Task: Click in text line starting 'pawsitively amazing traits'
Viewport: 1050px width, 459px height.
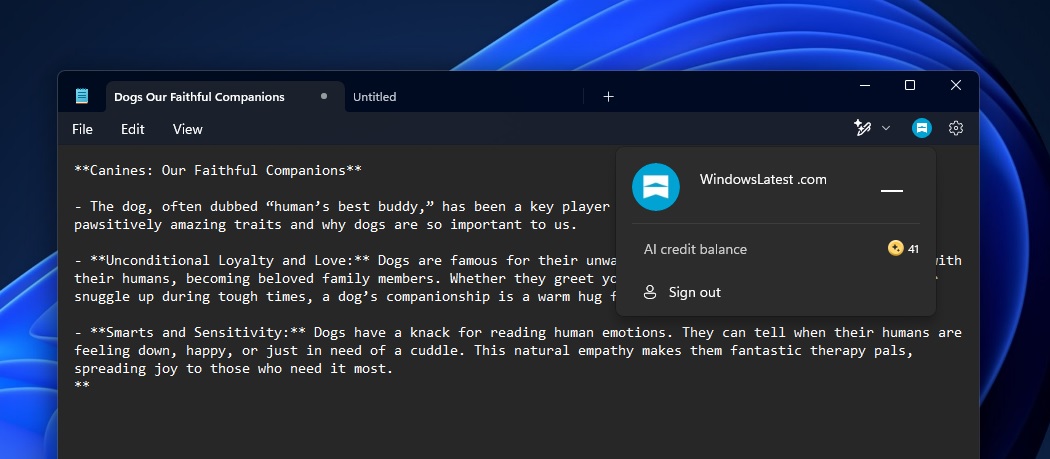Action: click(325, 224)
